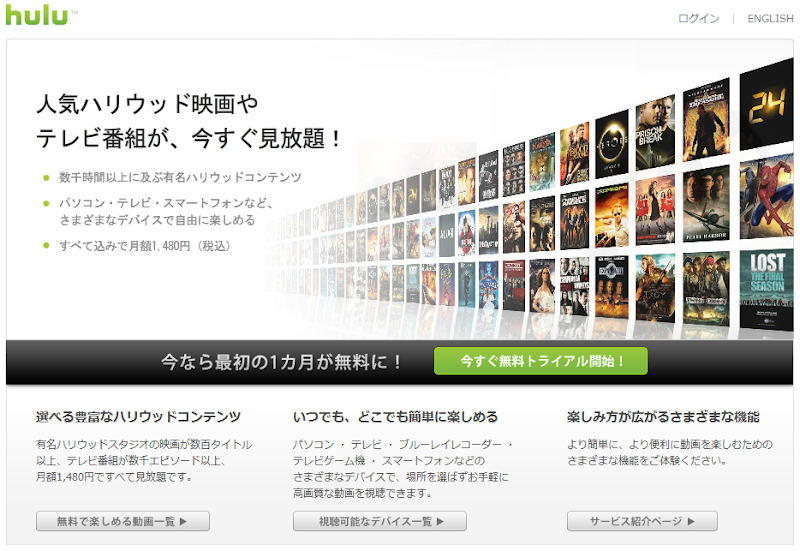The width and height of the screenshot is (800, 551).
Task: Click paragraph text 月額1,480円ですべて見放題です
Action: (x=114, y=477)
